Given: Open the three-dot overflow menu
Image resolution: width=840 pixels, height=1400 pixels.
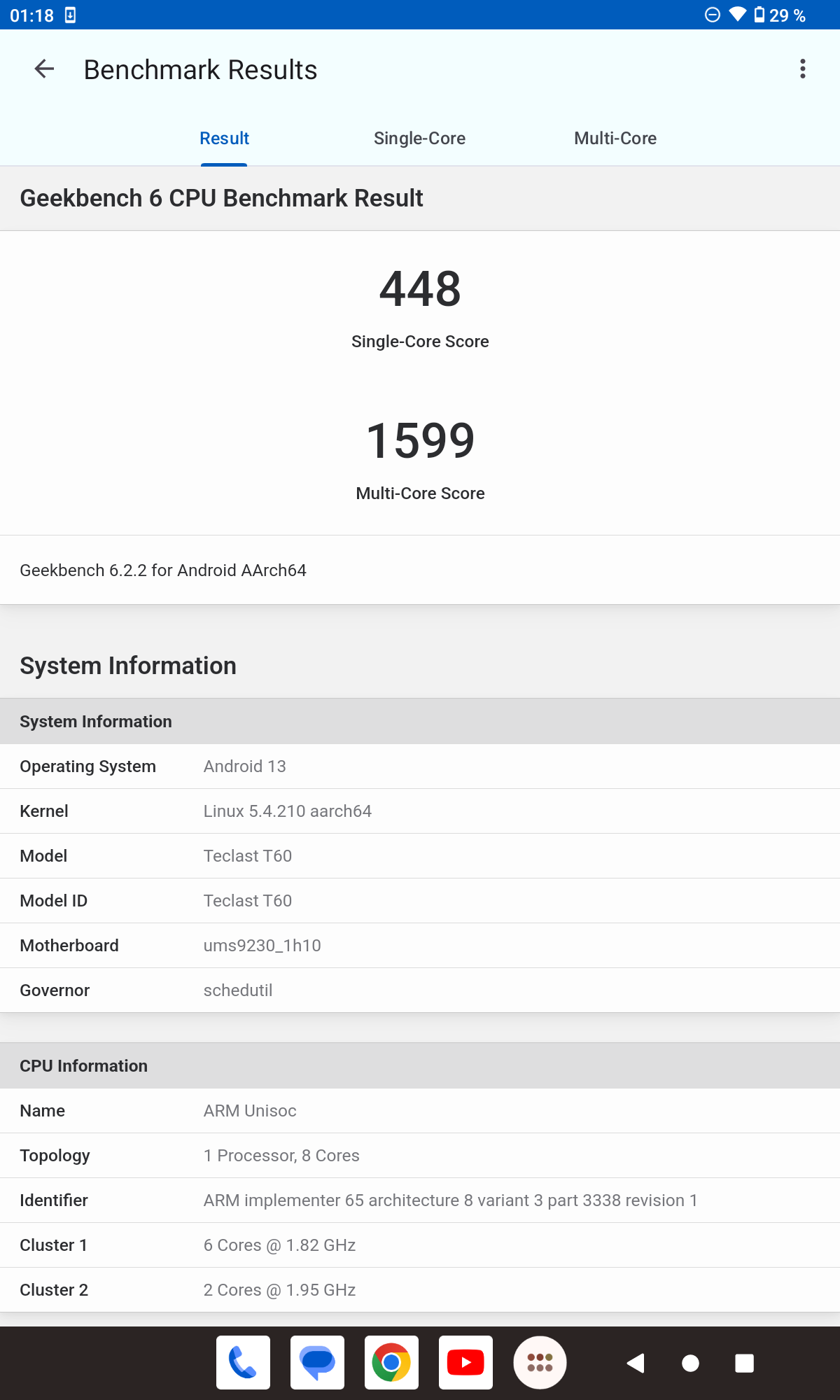Looking at the screenshot, I should pyautogui.click(x=802, y=69).
